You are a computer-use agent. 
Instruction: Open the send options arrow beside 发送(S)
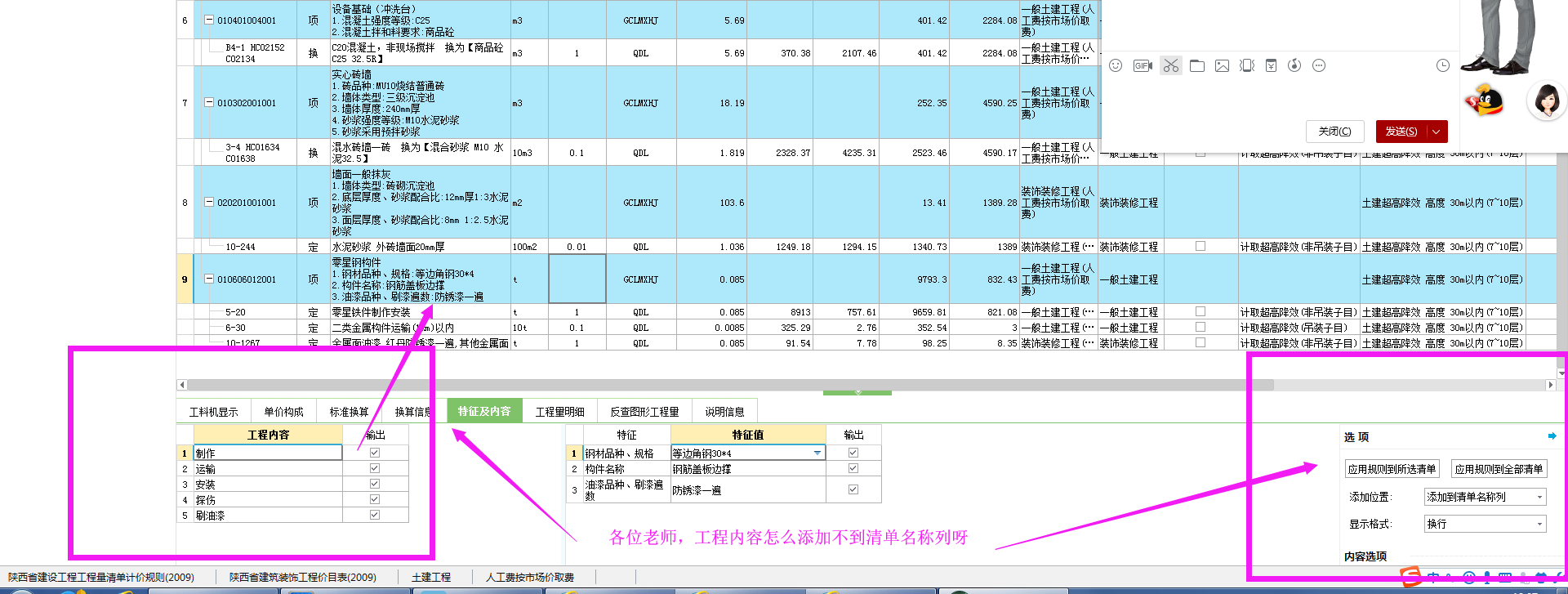click(x=1437, y=132)
